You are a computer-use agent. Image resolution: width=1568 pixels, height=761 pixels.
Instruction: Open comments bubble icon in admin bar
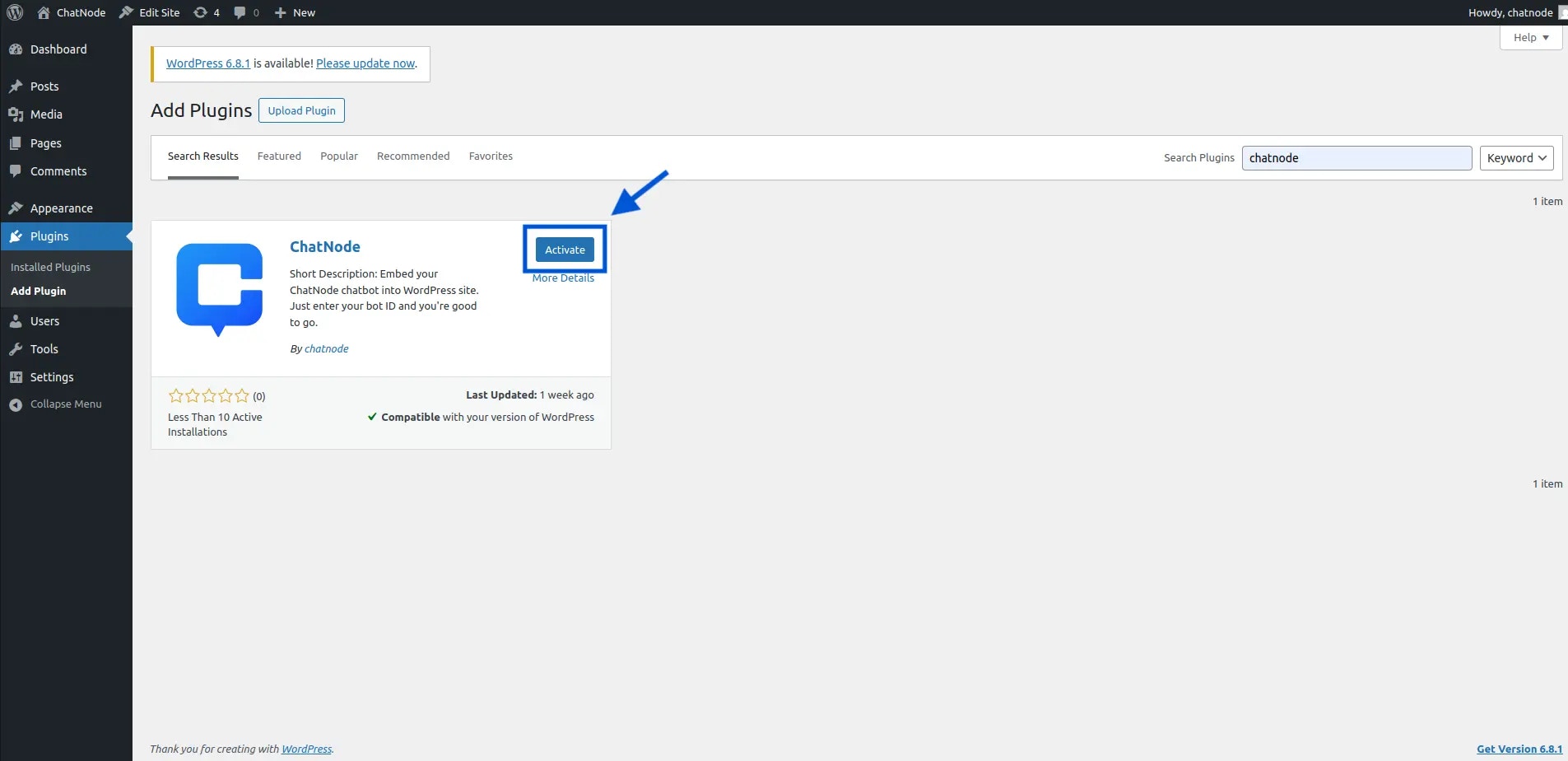tap(240, 12)
